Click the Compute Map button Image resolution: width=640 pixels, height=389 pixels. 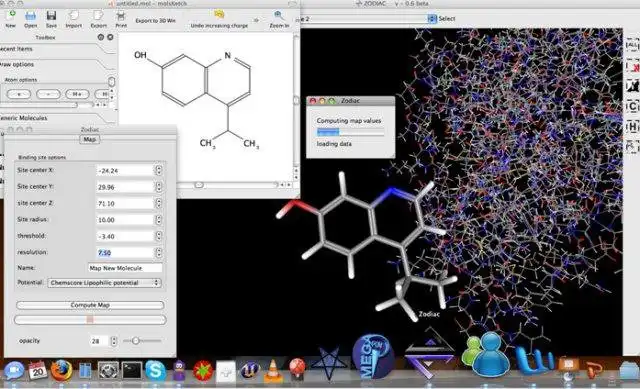pyautogui.click(x=90, y=305)
